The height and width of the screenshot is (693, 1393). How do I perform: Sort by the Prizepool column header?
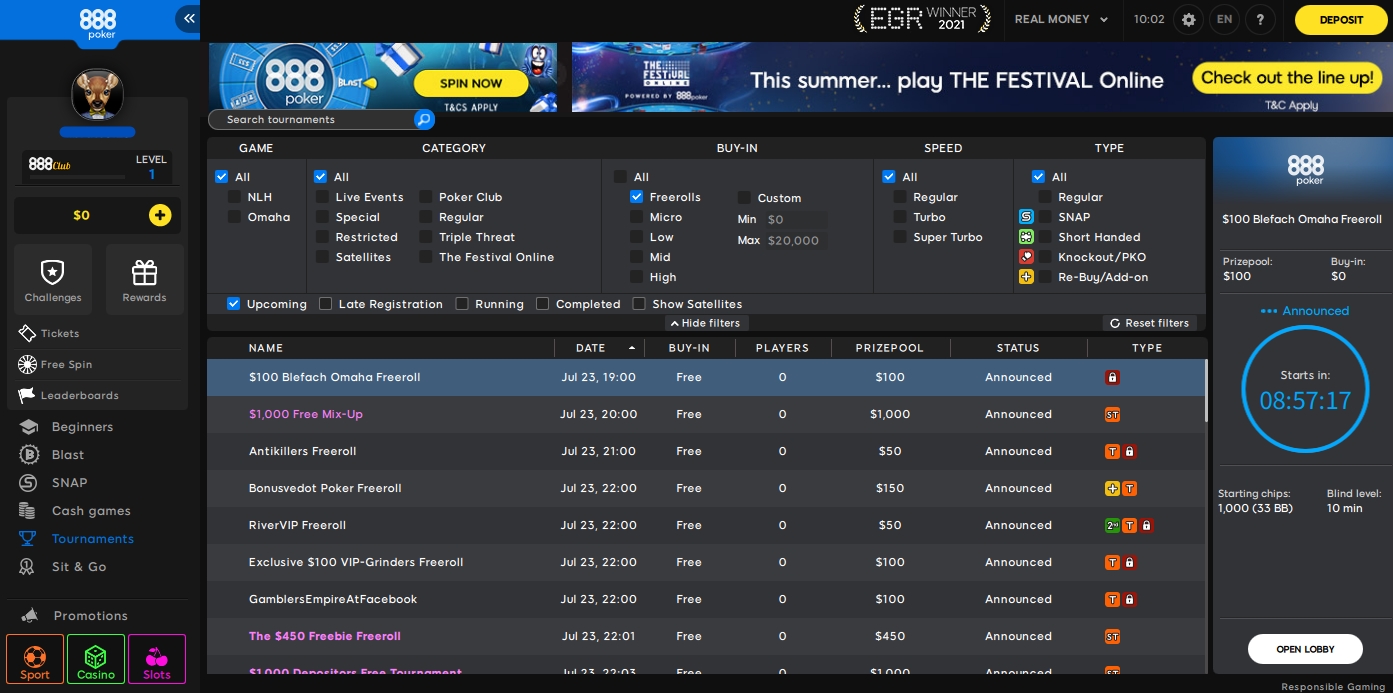(890, 348)
